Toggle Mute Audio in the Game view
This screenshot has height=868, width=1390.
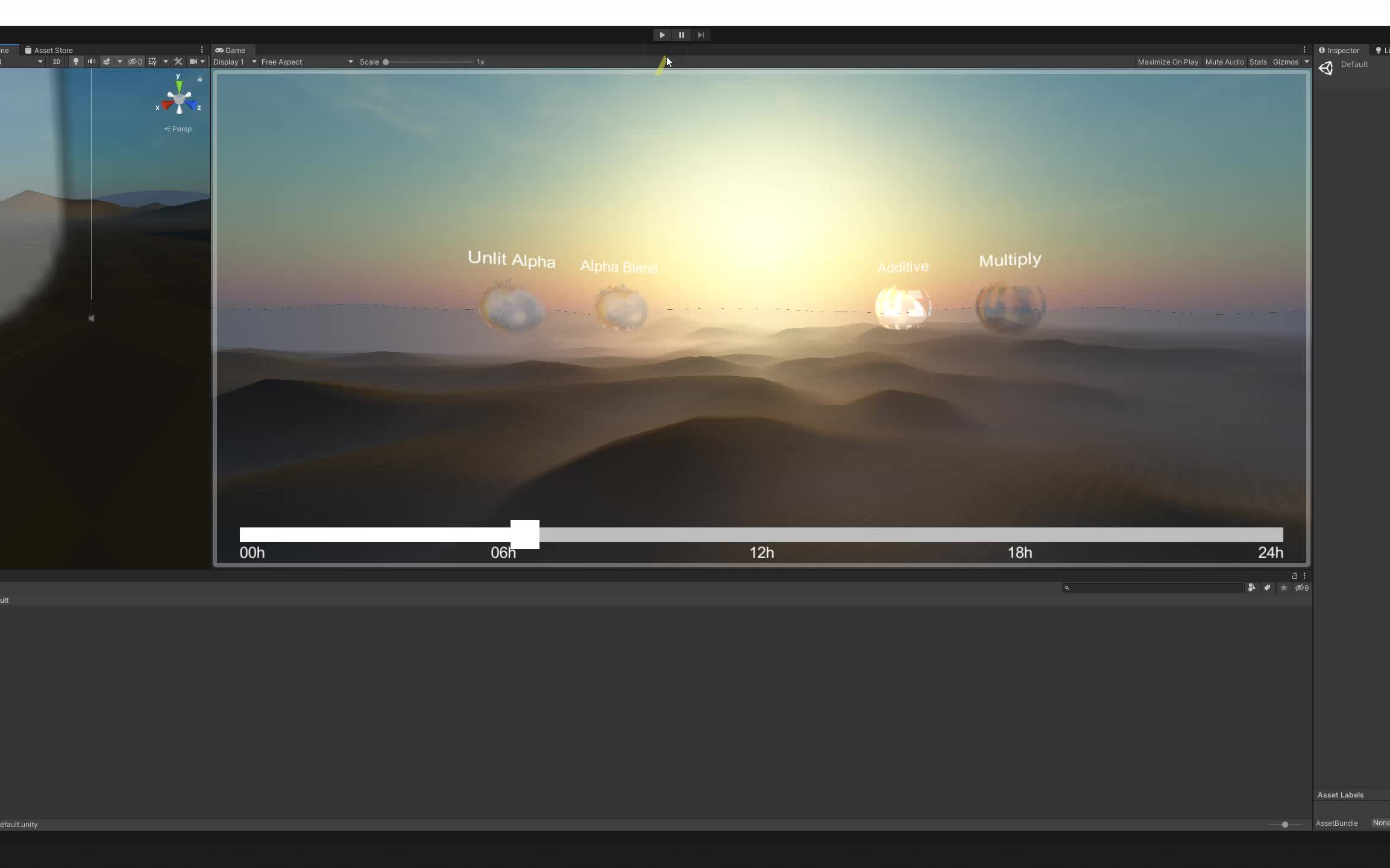1225,61
